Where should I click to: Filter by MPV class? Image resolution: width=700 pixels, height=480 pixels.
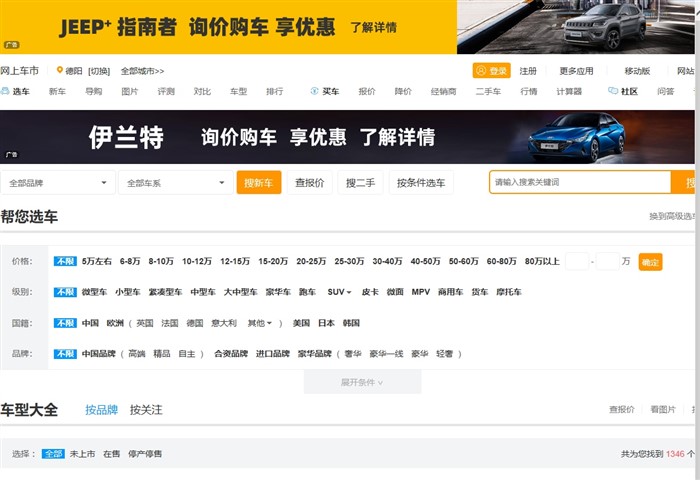[x=421, y=292]
